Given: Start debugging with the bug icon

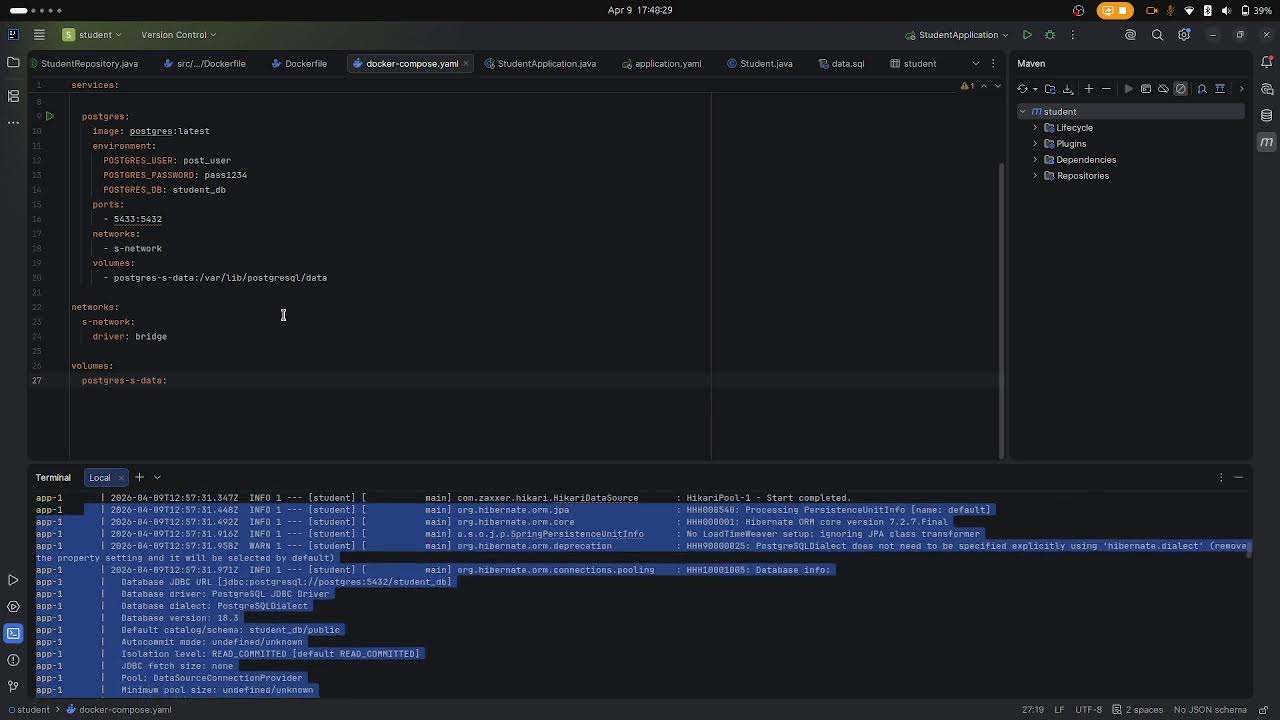Looking at the screenshot, I should point(1050,35).
